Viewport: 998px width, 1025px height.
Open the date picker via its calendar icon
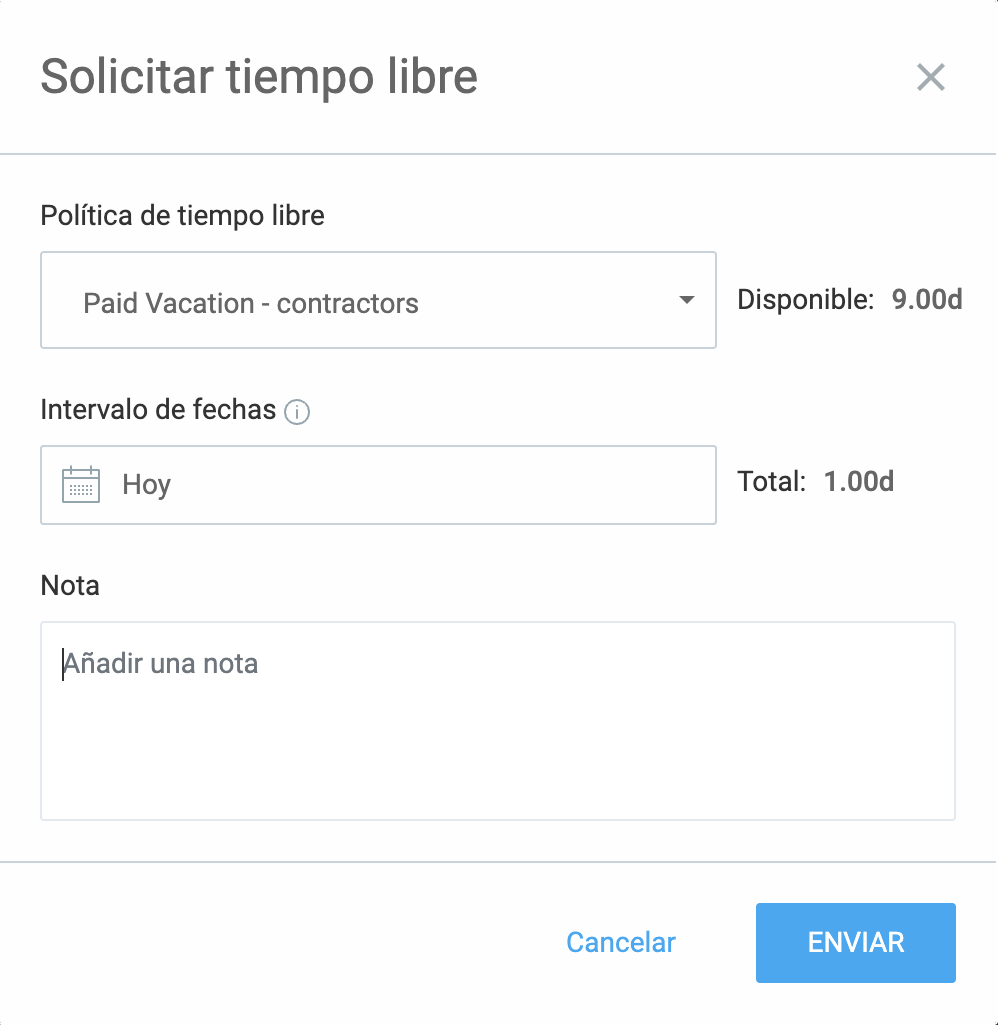[x=80, y=484]
